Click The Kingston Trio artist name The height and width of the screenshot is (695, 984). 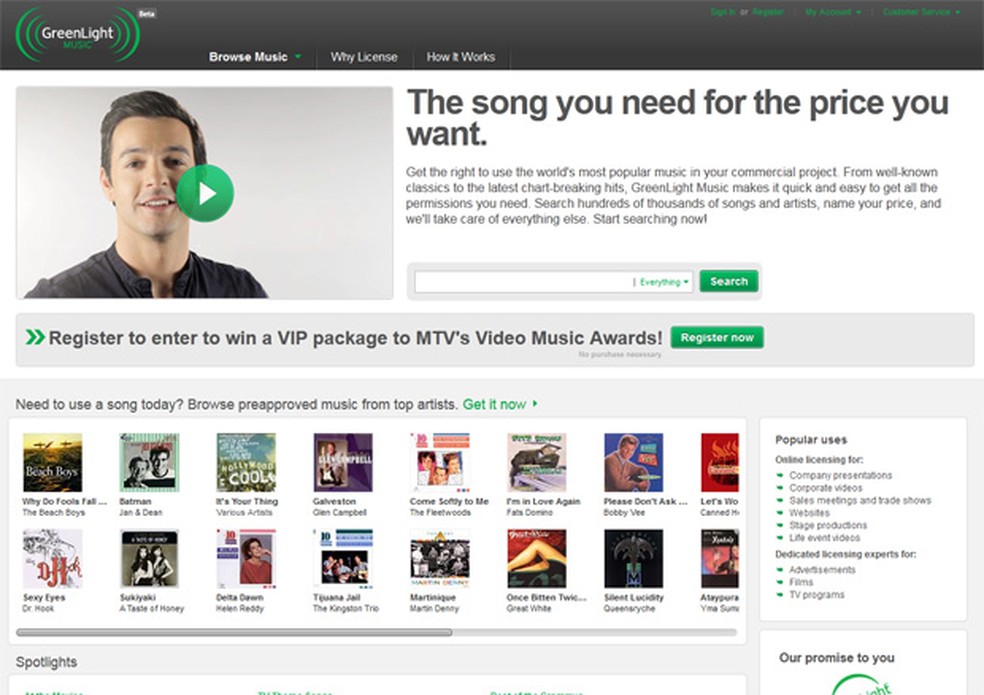[346, 608]
